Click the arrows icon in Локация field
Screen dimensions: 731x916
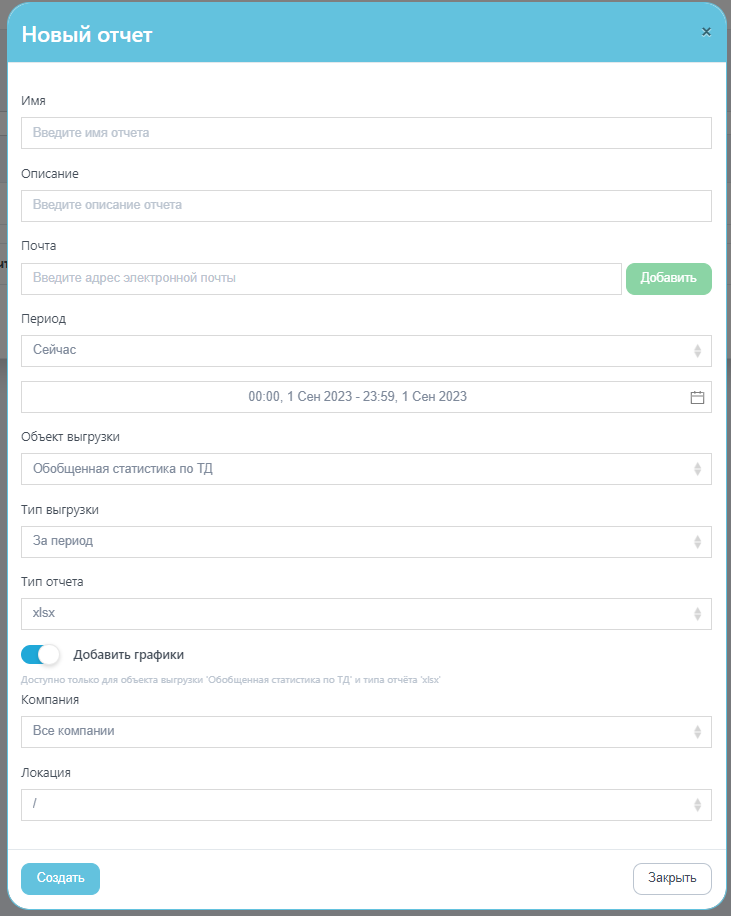(697, 804)
